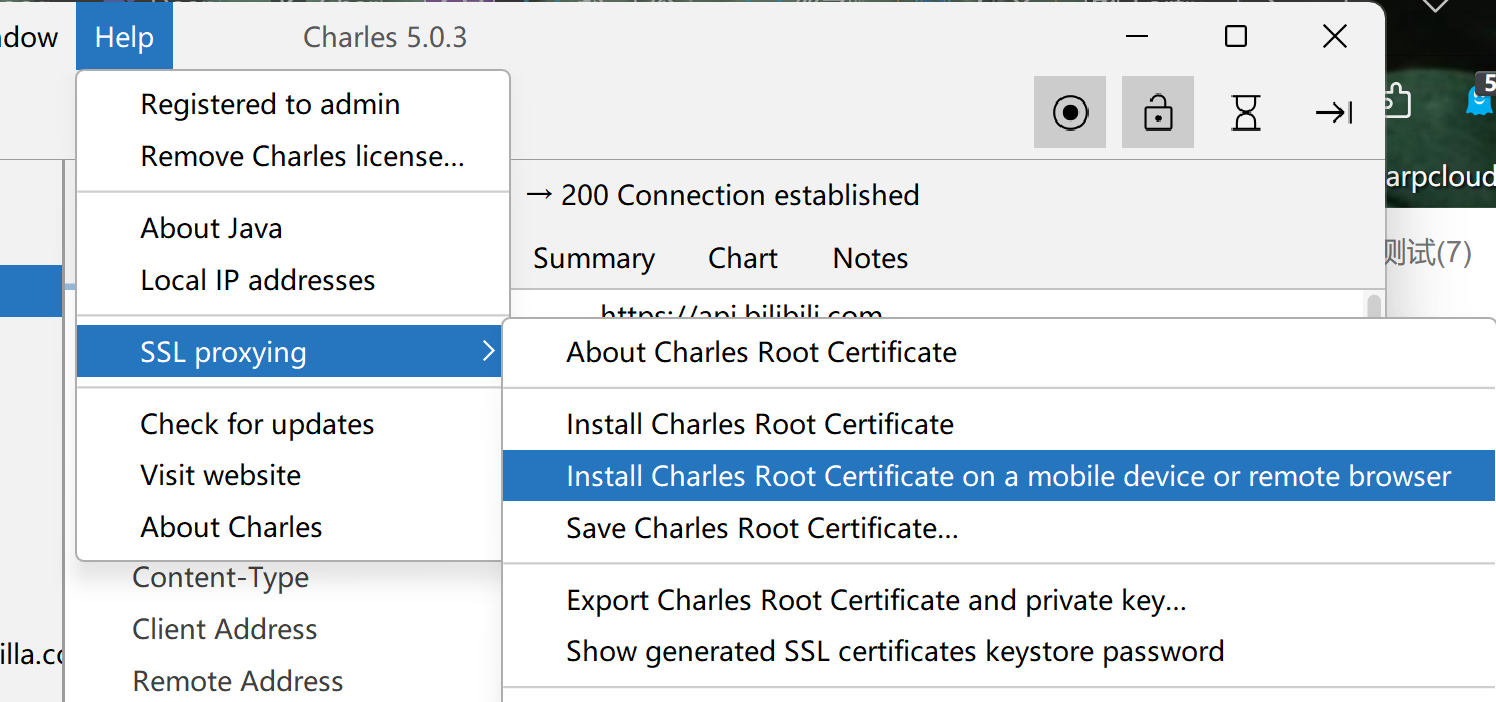Close the Charles window
This screenshot has height=702, width=1496.
1335,37
